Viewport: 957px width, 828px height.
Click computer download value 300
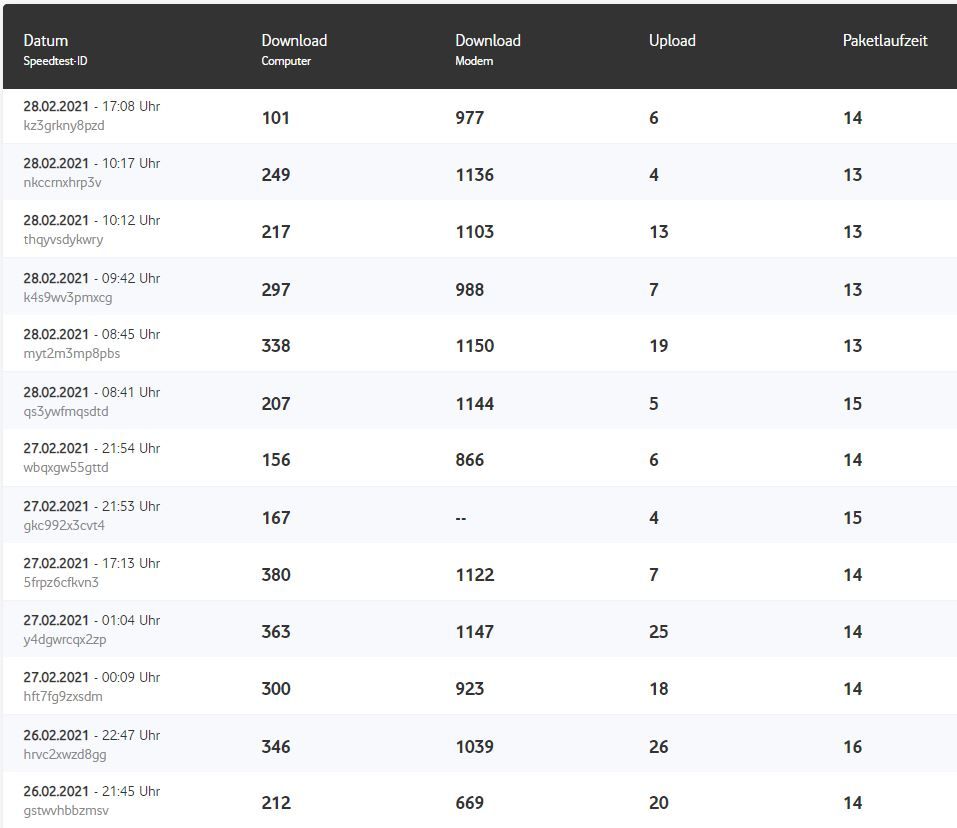(276, 689)
